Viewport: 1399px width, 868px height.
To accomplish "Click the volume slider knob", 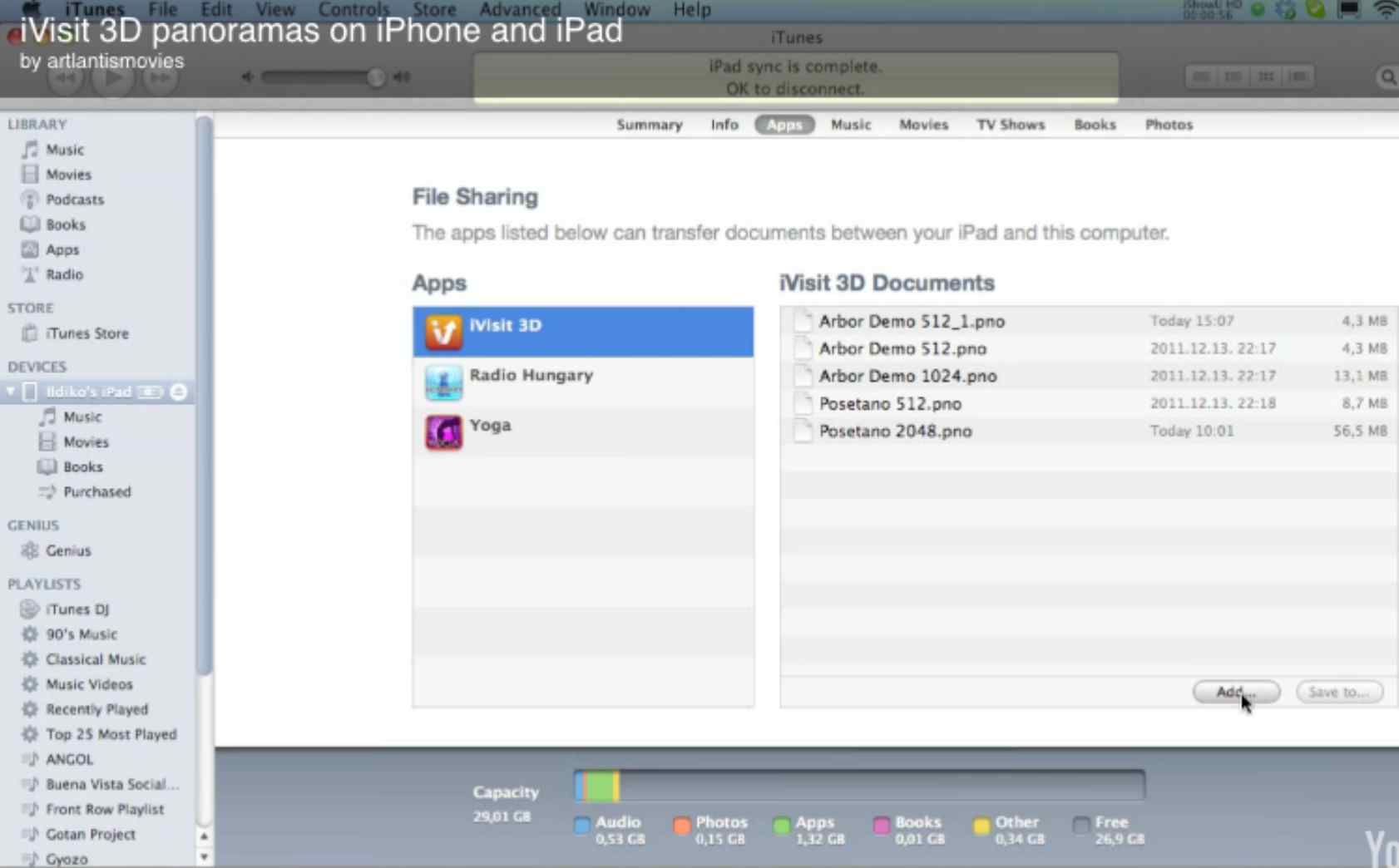I will coord(375,77).
